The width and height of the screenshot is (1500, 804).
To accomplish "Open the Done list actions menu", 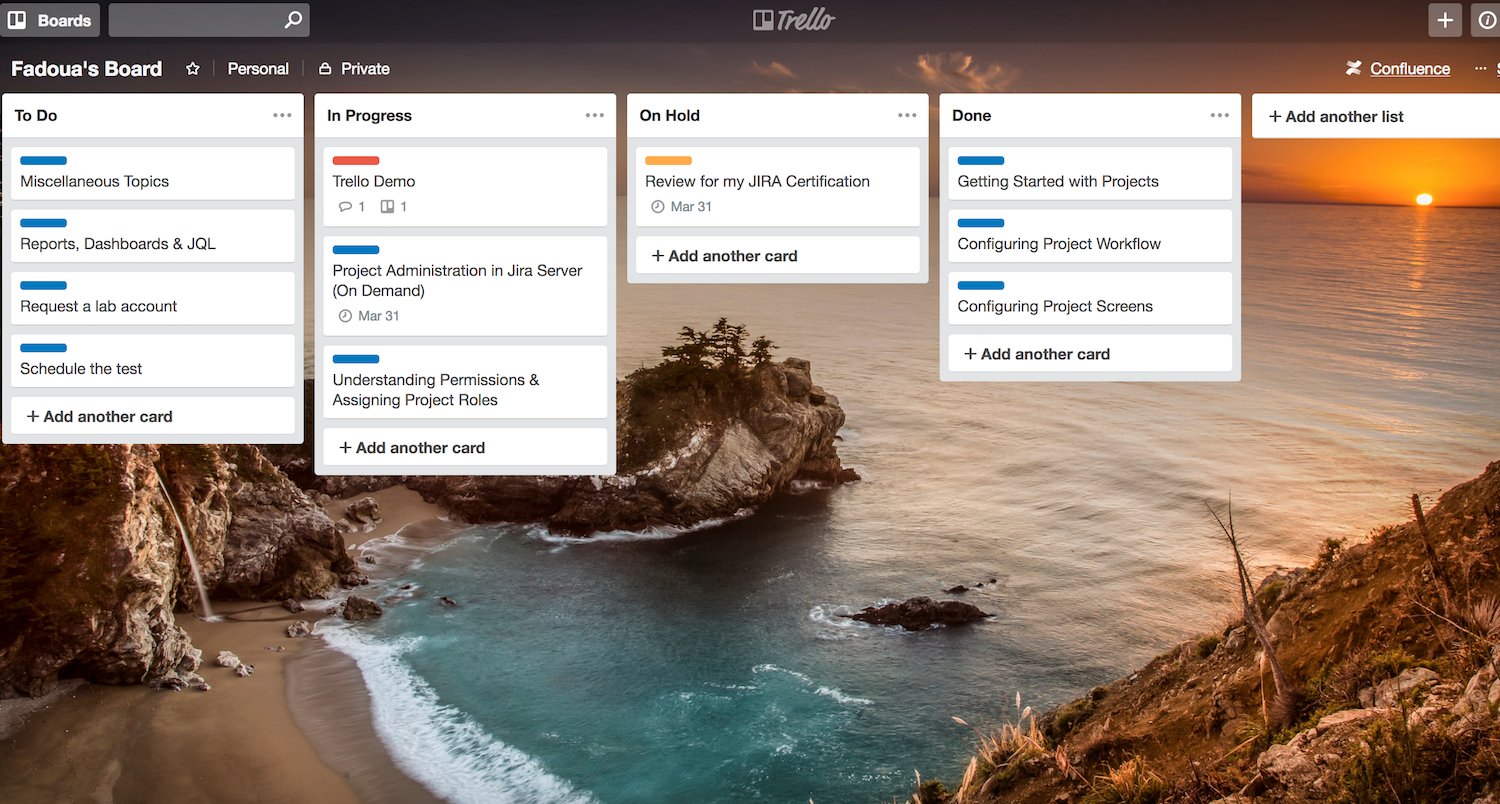I will coord(1219,115).
